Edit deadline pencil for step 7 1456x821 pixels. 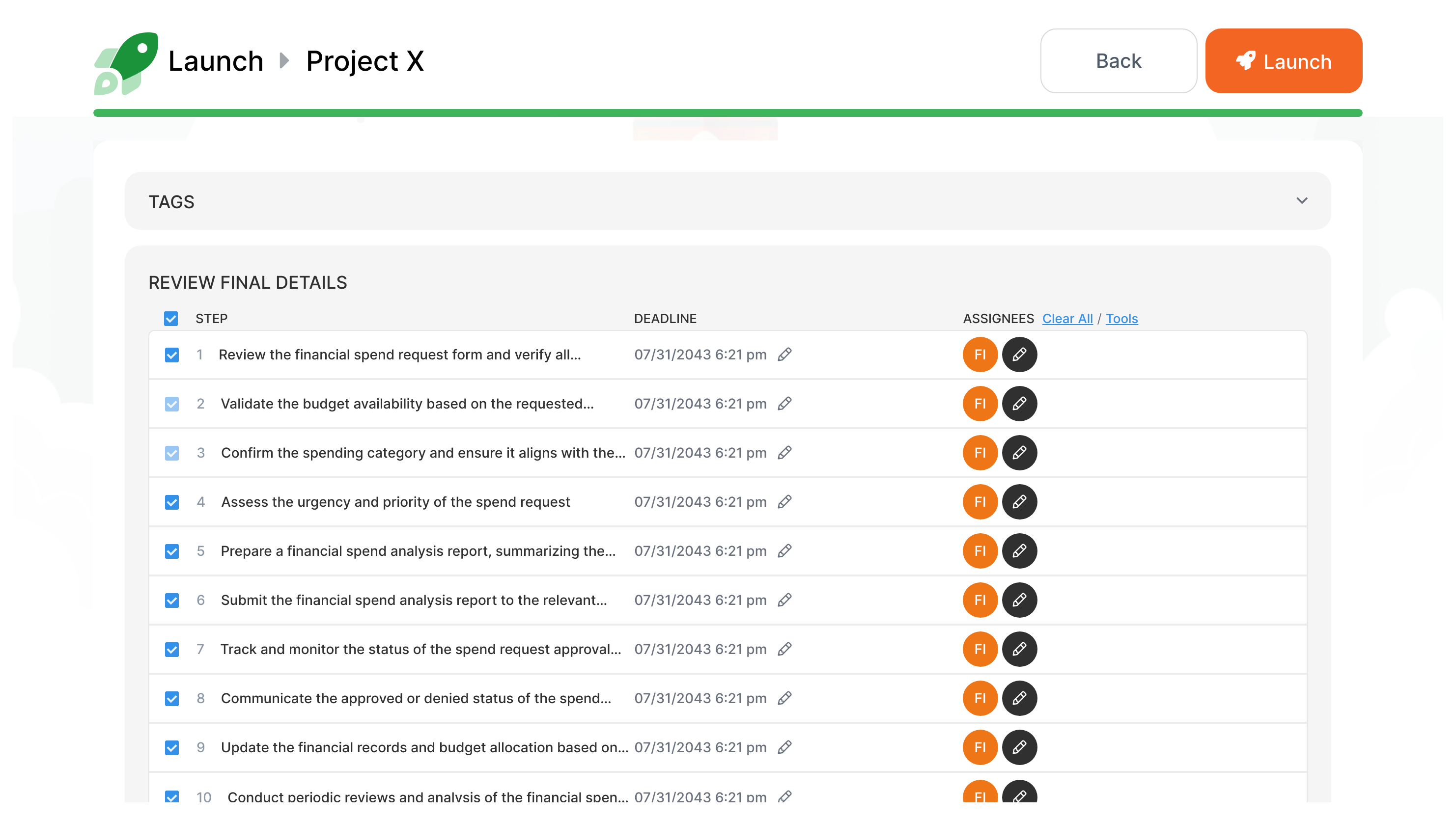coord(784,649)
